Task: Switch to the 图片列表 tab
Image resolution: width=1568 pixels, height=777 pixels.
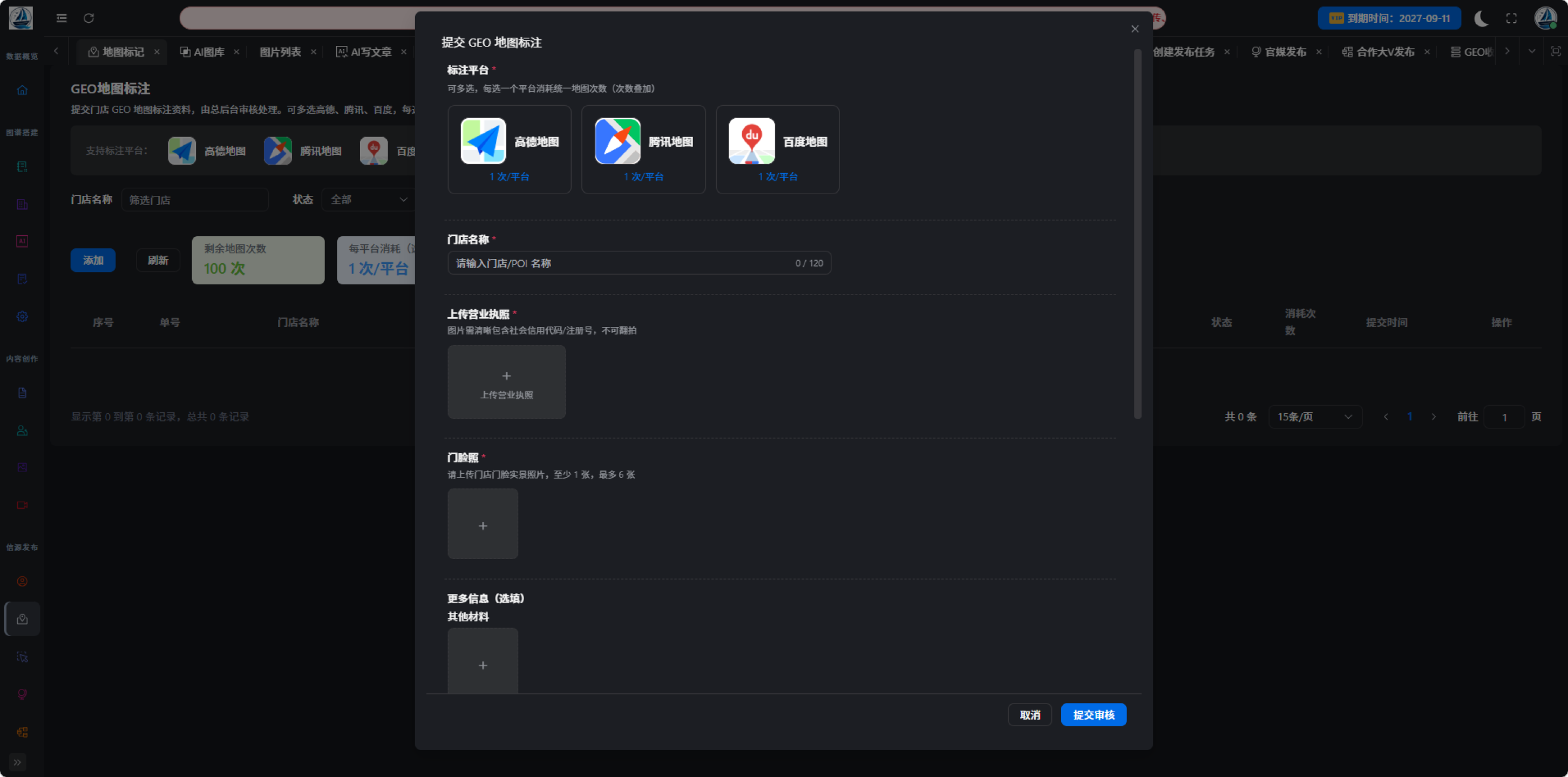Action: click(281, 52)
